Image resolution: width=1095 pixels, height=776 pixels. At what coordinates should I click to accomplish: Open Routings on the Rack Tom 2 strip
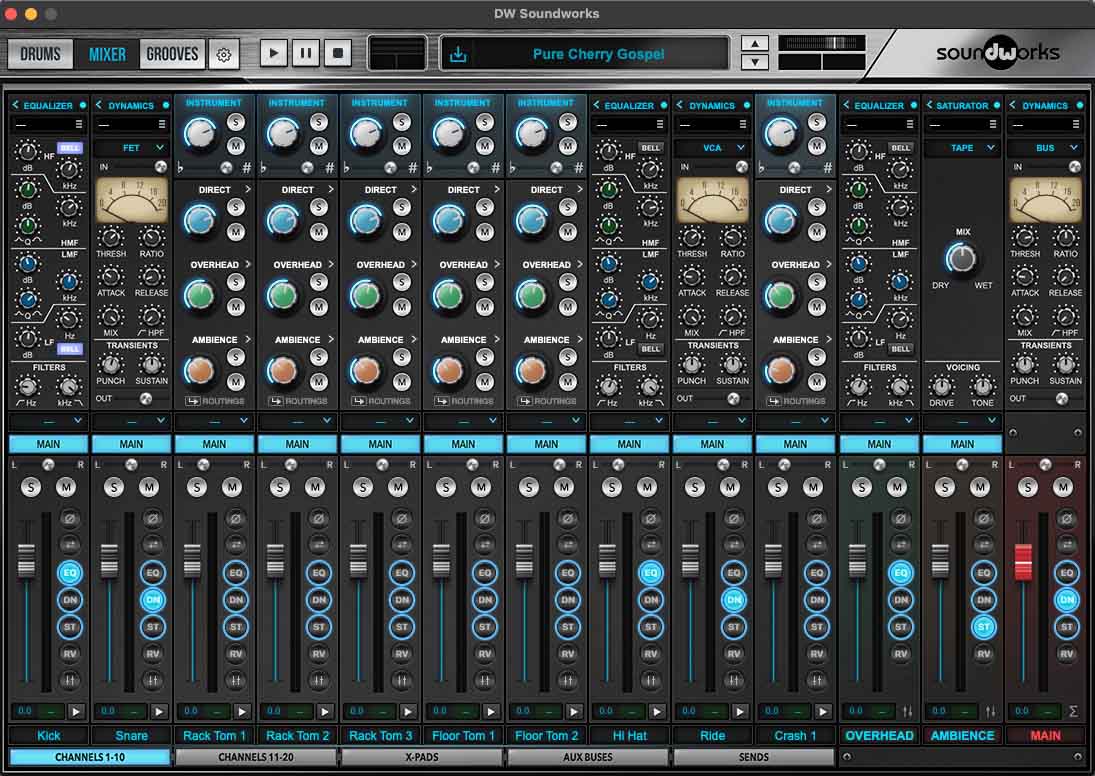[297, 401]
